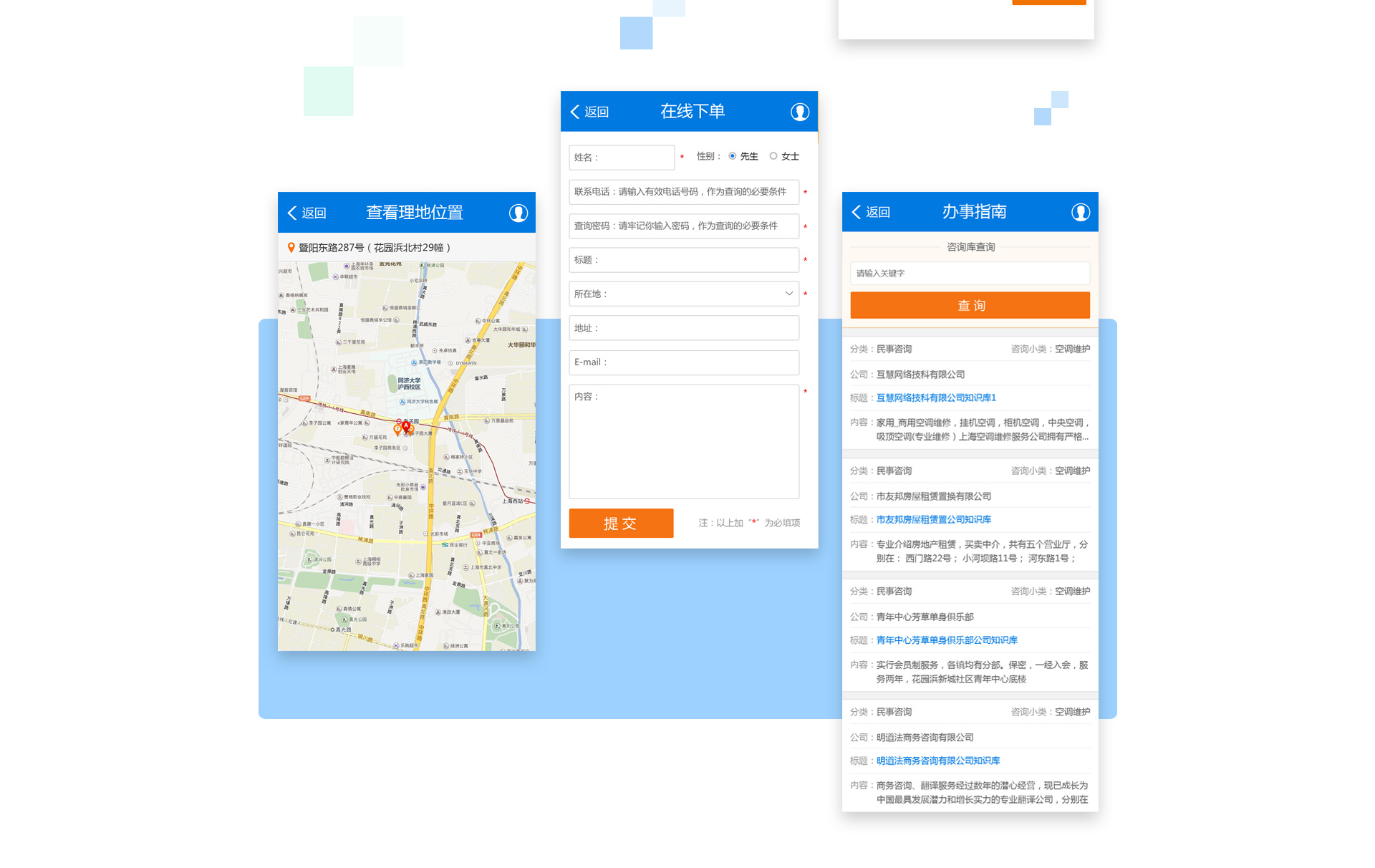Click the profile icon in 办事指南 header
This screenshot has height=868, width=1375.
[x=1080, y=212]
